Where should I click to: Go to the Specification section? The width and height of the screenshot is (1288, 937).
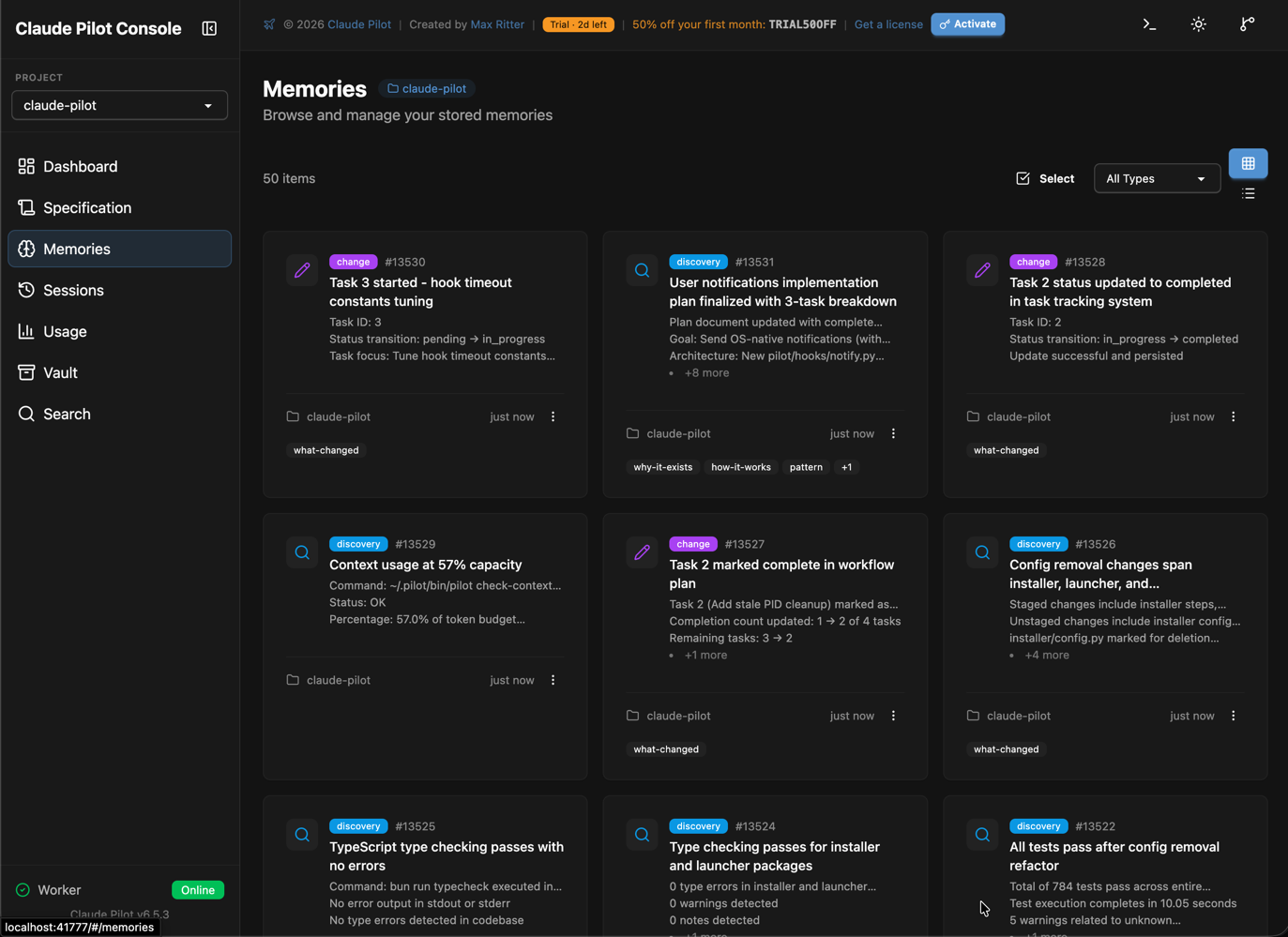[86, 207]
